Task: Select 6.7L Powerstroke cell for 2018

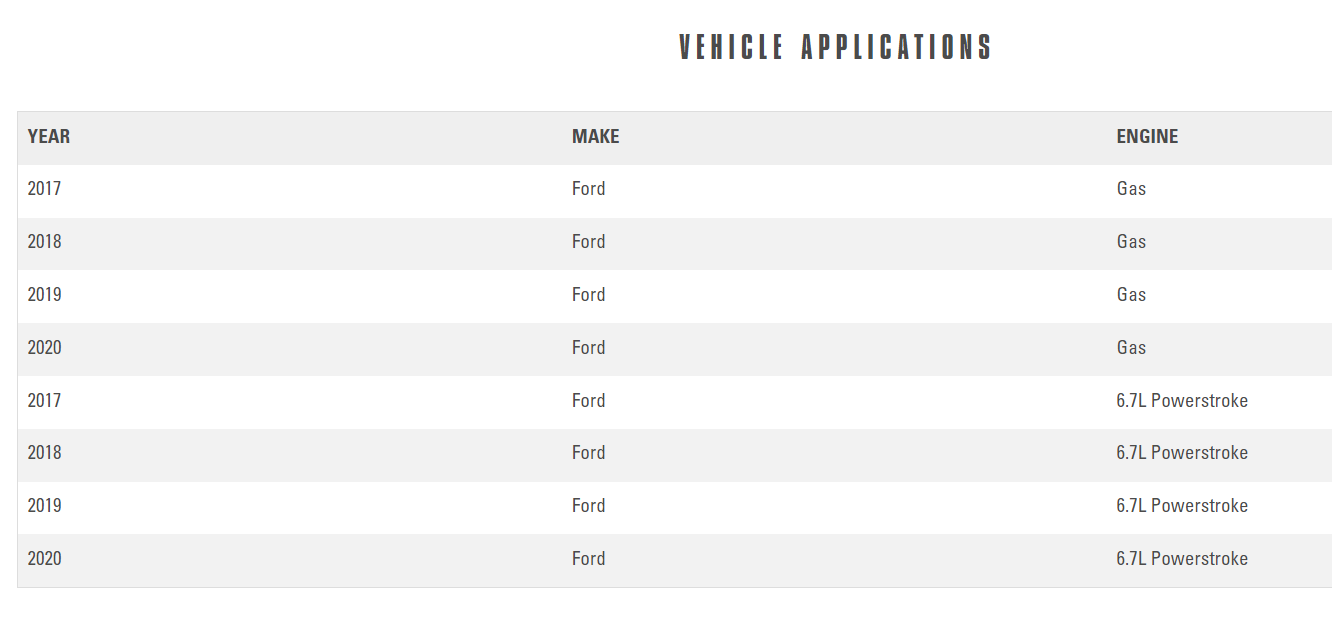Action: pos(1182,453)
